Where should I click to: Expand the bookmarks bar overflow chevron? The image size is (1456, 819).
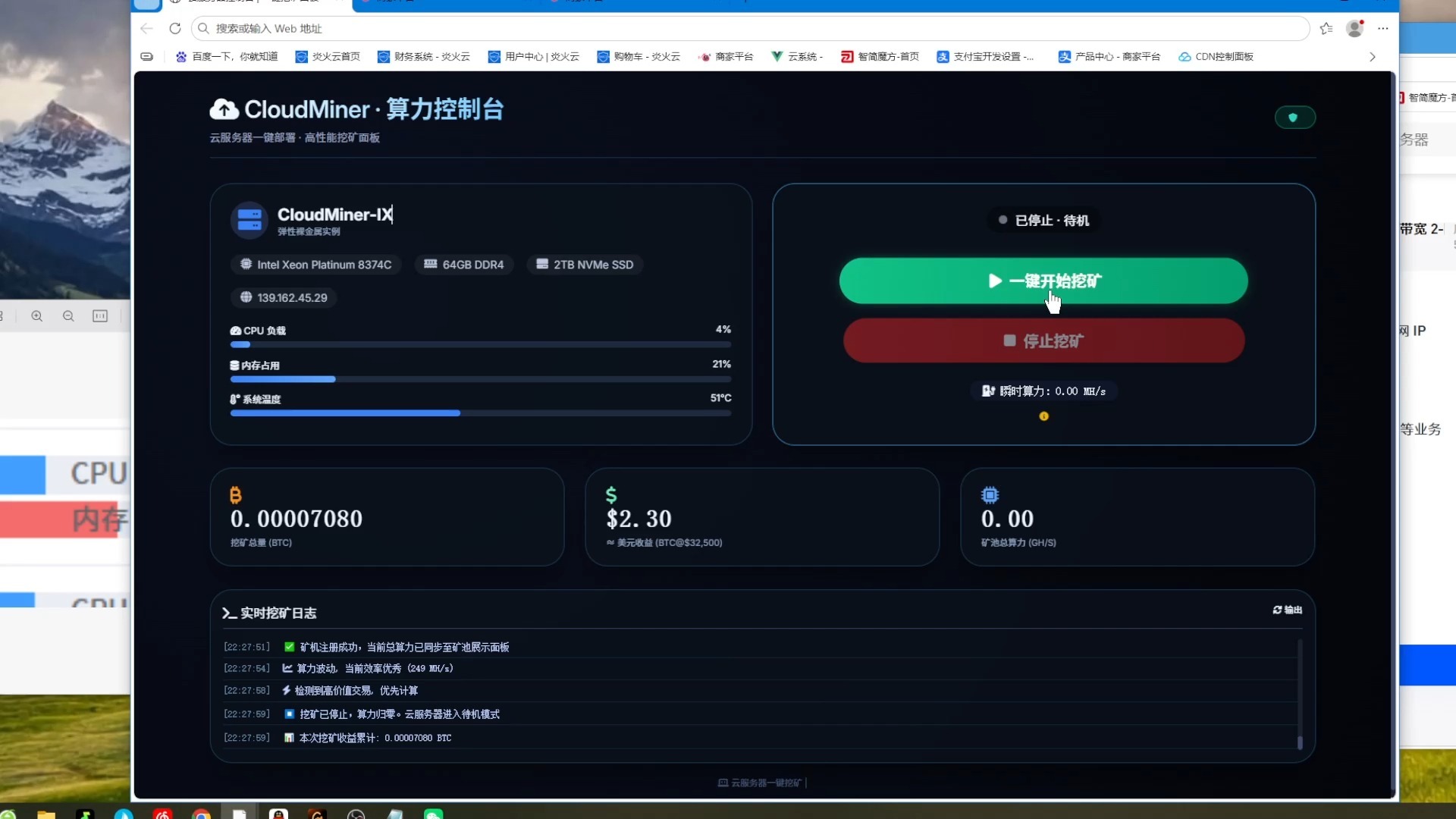[x=1372, y=57]
